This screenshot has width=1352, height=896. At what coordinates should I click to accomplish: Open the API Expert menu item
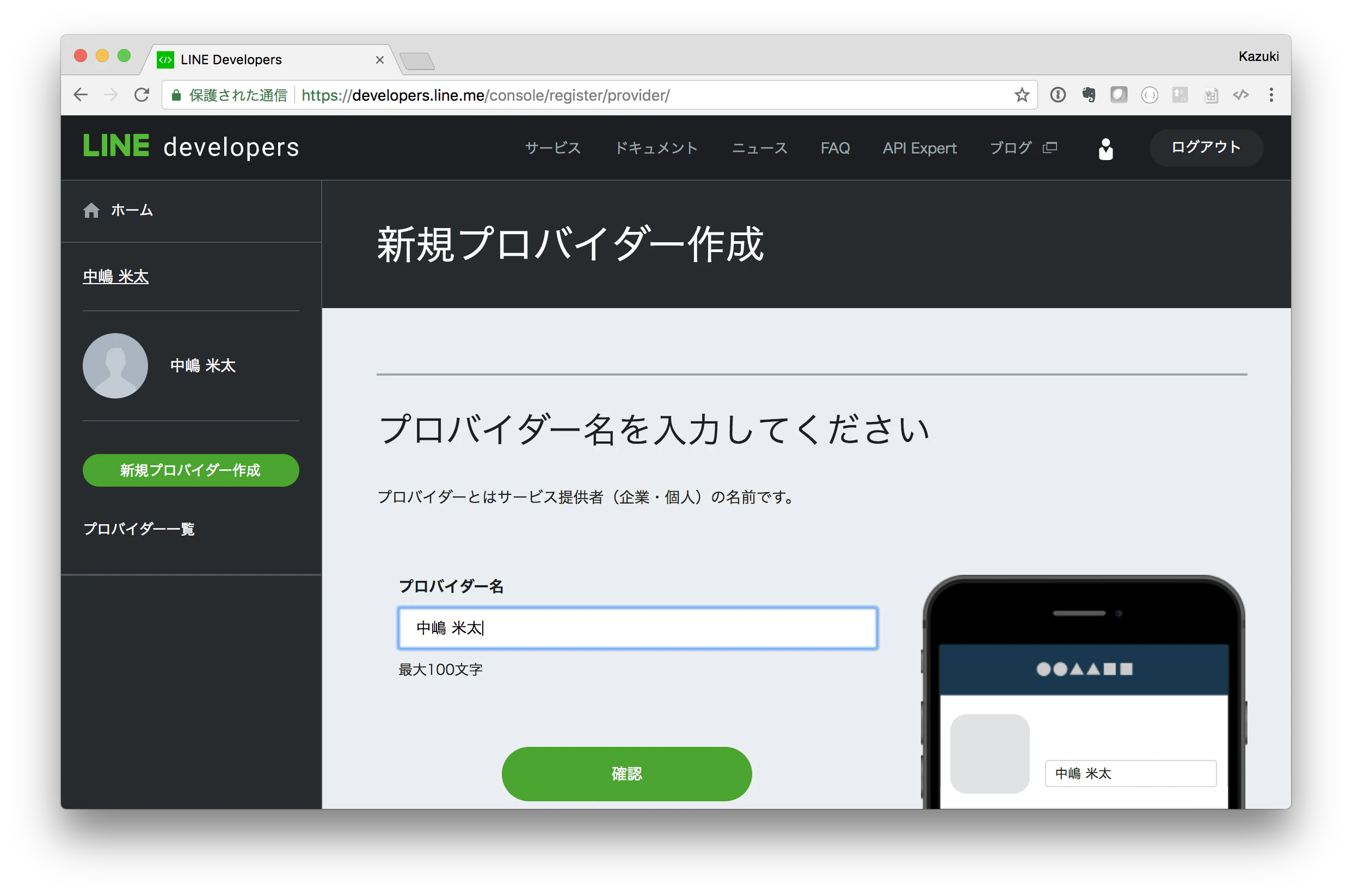tap(920, 148)
